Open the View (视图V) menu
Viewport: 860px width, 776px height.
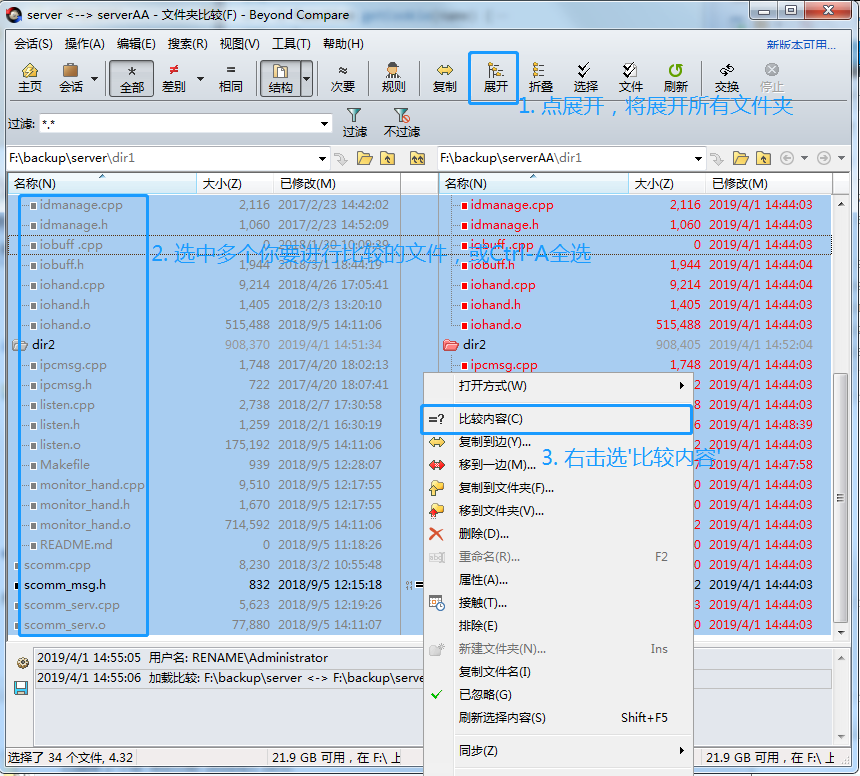240,44
